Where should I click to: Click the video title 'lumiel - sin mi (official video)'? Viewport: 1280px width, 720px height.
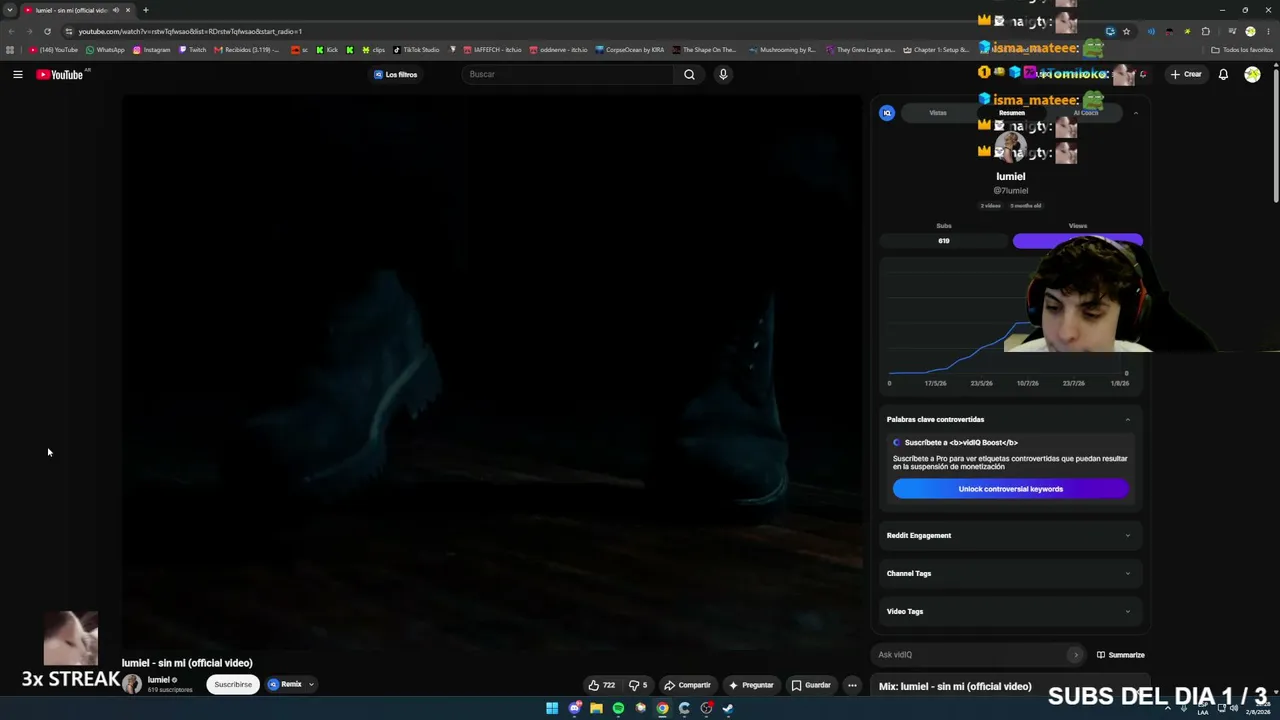[187, 663]
